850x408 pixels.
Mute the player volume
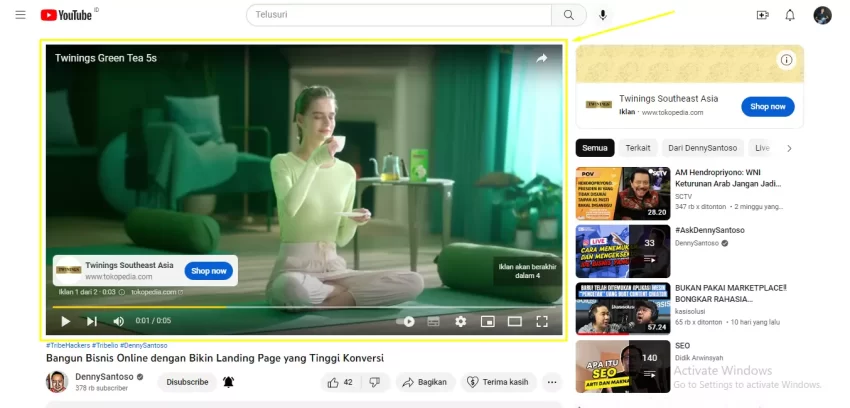pos(118,321)
